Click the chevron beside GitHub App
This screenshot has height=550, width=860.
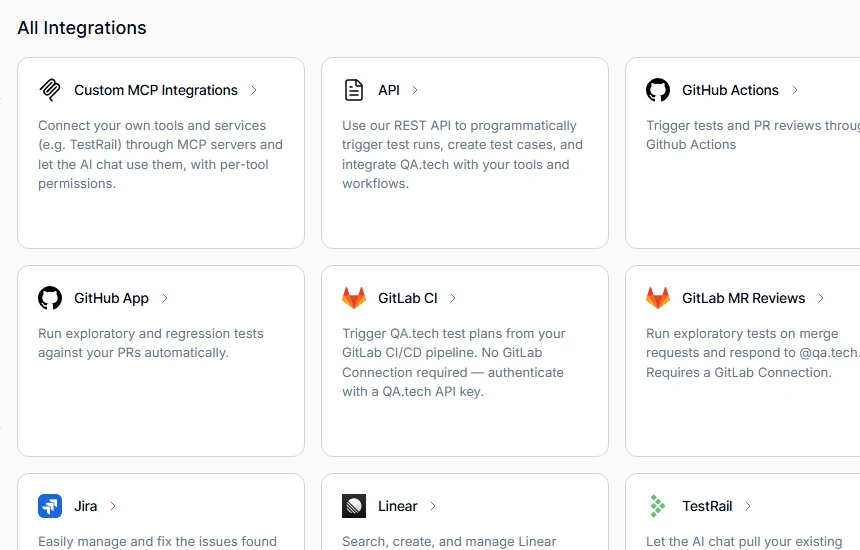coord(165,298)
